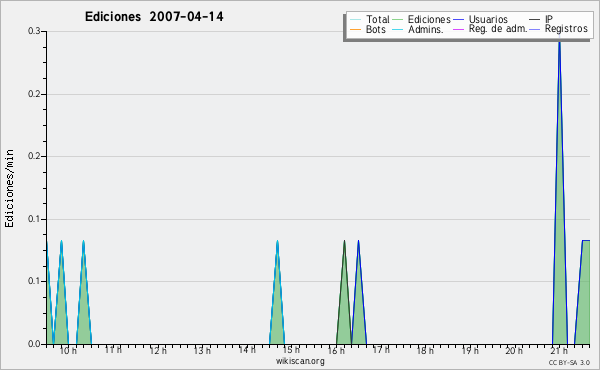Click the 'CC BY-SA 3.0' license text
This screenshot has width=600, height=370.
point(569,362)
